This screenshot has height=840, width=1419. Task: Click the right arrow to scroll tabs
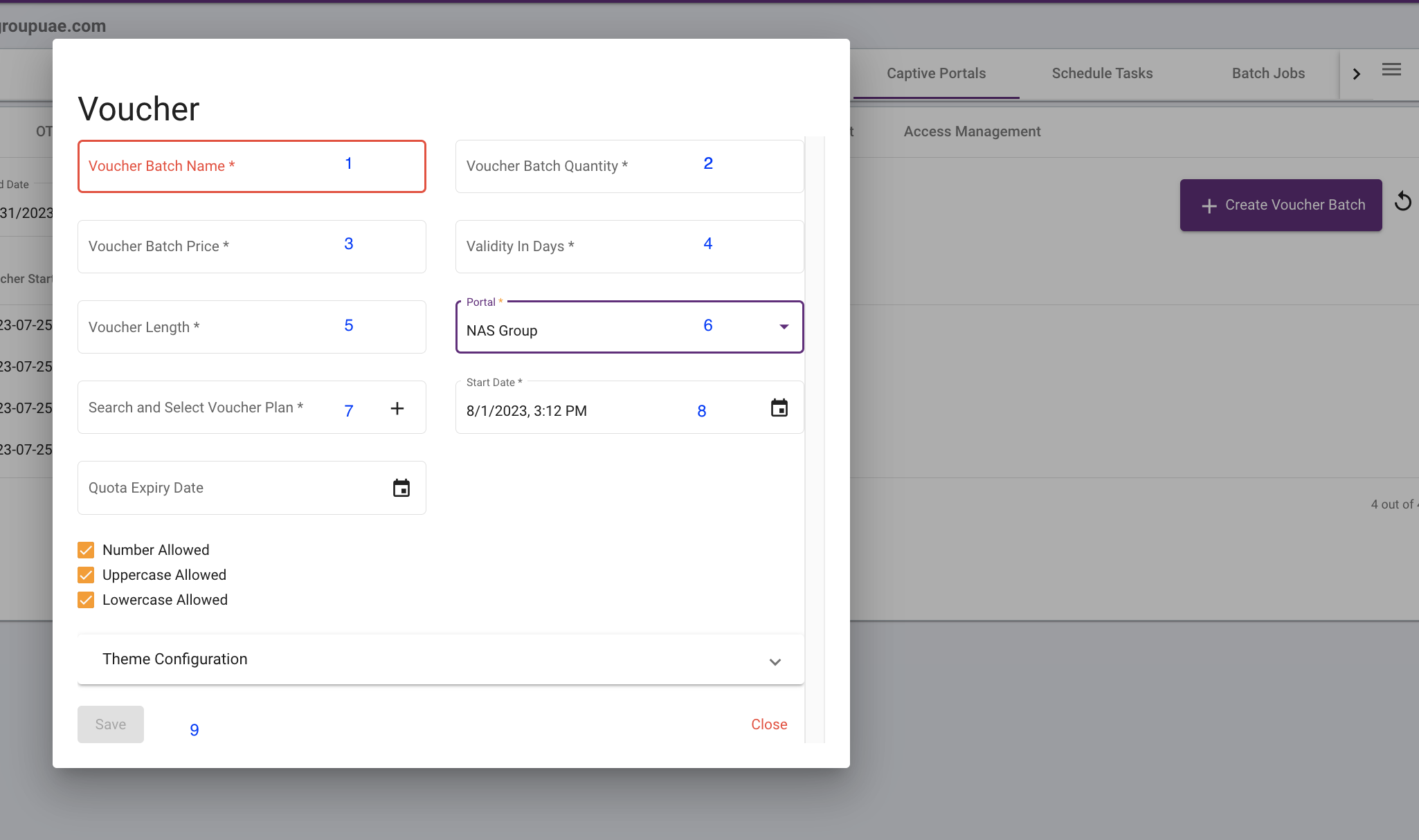pos(1357,74)
